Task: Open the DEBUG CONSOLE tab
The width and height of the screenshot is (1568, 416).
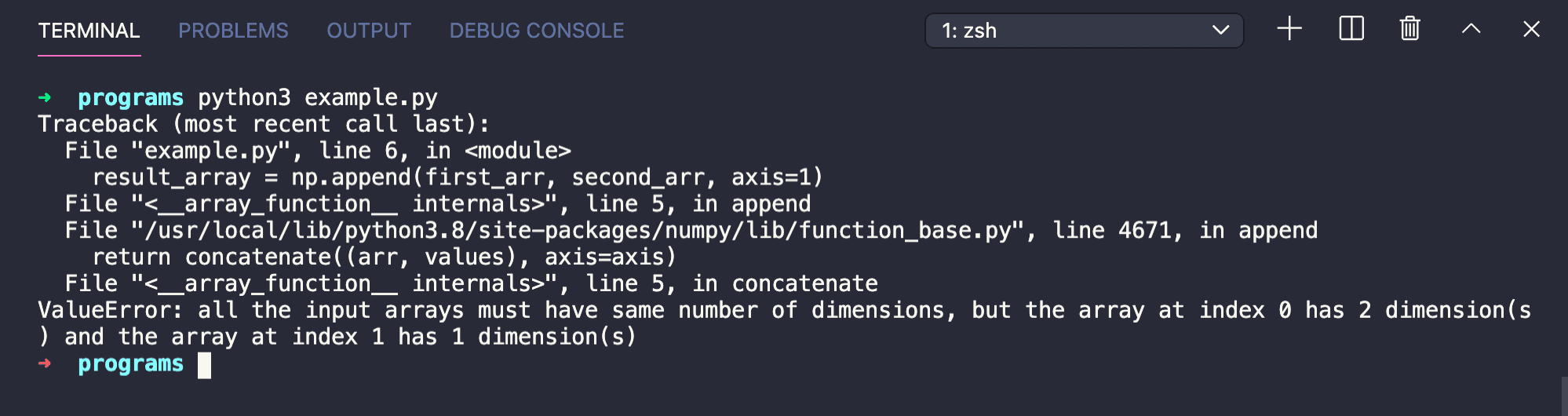Action: click(537, 31)
